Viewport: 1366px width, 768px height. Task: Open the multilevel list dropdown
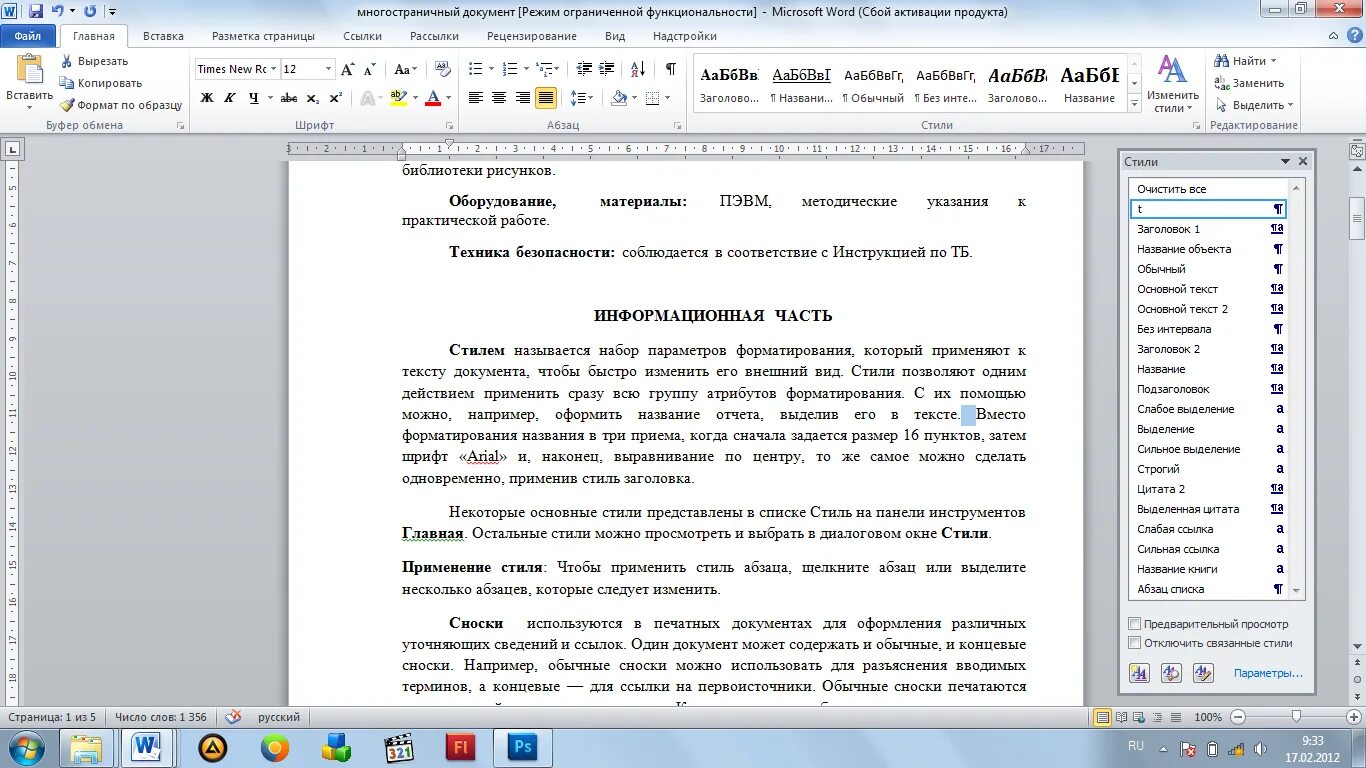545,69
